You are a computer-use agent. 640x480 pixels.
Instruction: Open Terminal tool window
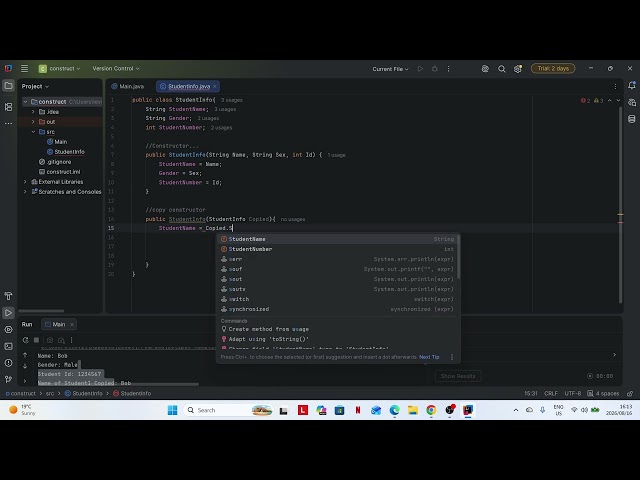coord(8,346)
